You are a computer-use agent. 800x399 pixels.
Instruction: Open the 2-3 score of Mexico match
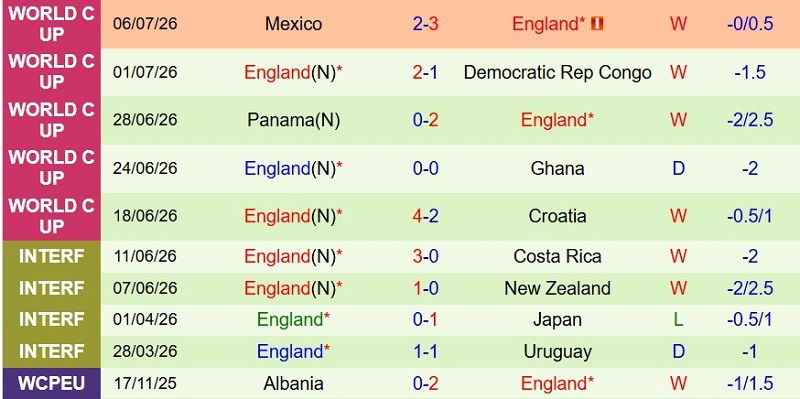(x=426, y=24)
